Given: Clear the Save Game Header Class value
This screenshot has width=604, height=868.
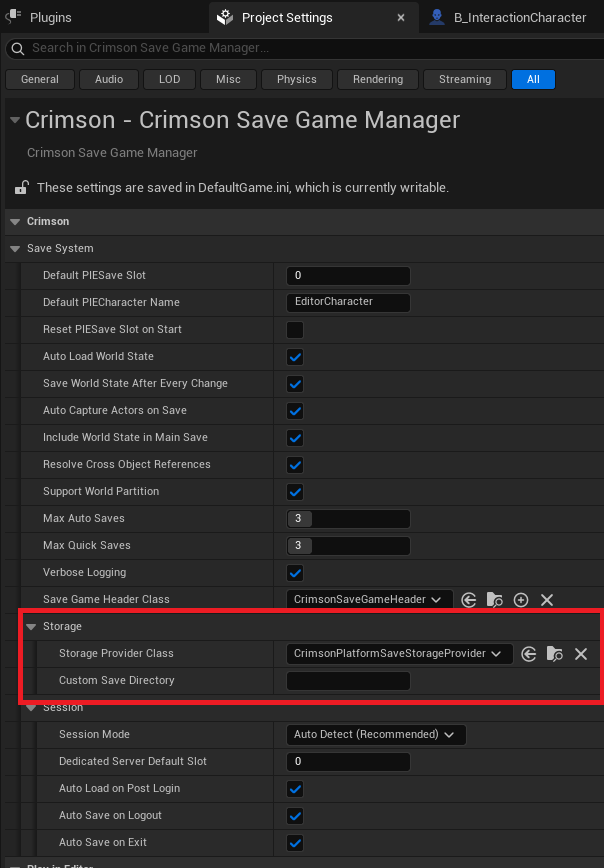Looking at the screenshot, I should [547, 600].
